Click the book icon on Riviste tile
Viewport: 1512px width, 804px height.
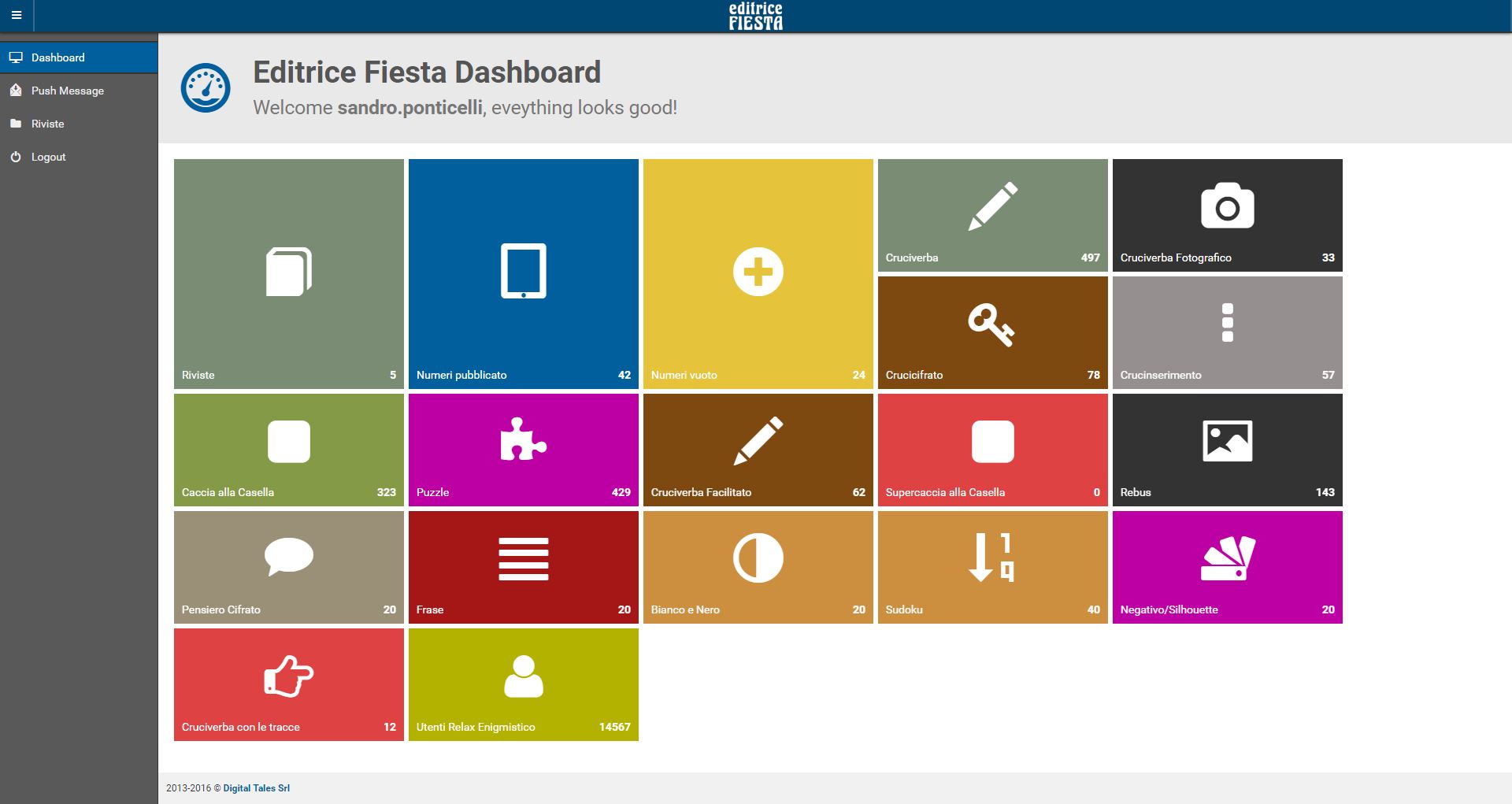289,272
